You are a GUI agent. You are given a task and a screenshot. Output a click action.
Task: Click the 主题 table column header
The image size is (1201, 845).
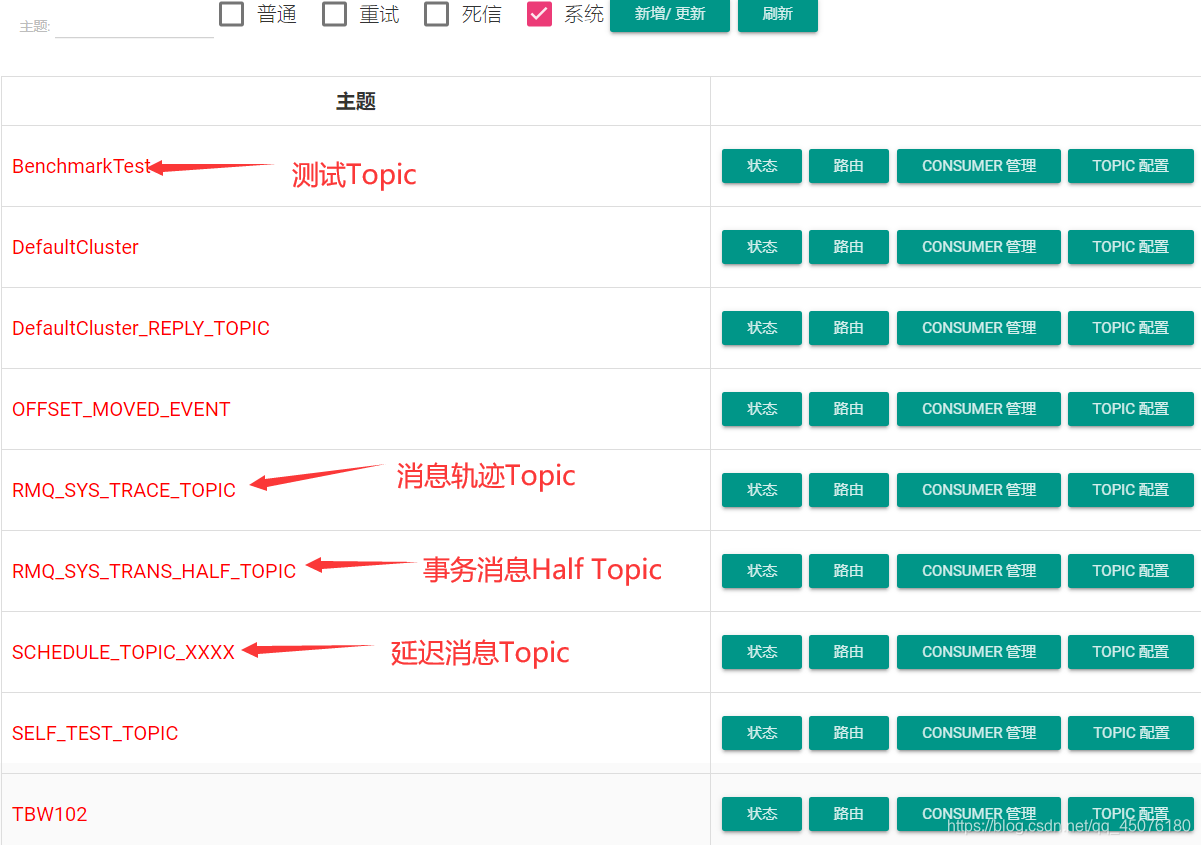(x=356, y=101)
